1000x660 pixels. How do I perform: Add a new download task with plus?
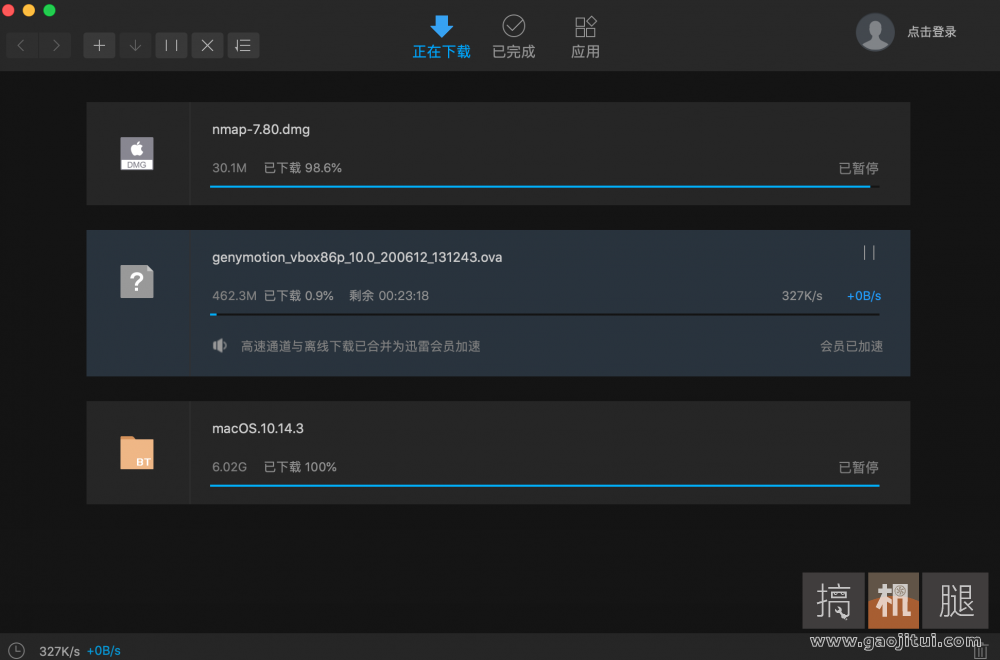click(x=99, y=45)
